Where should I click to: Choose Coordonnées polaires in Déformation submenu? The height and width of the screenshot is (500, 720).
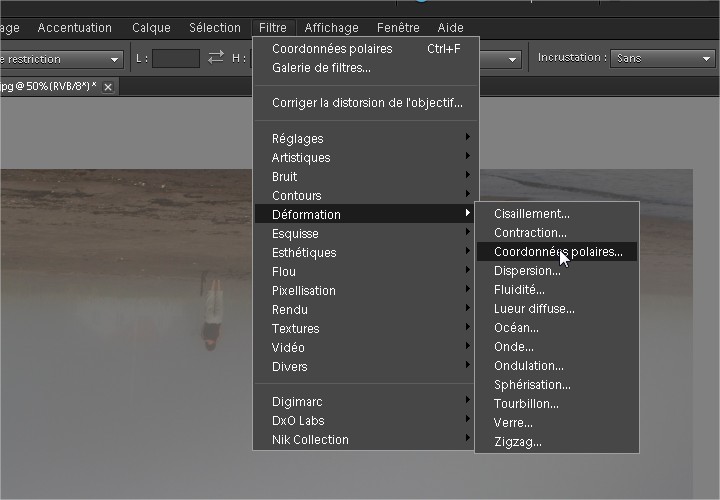click(557, 252)
